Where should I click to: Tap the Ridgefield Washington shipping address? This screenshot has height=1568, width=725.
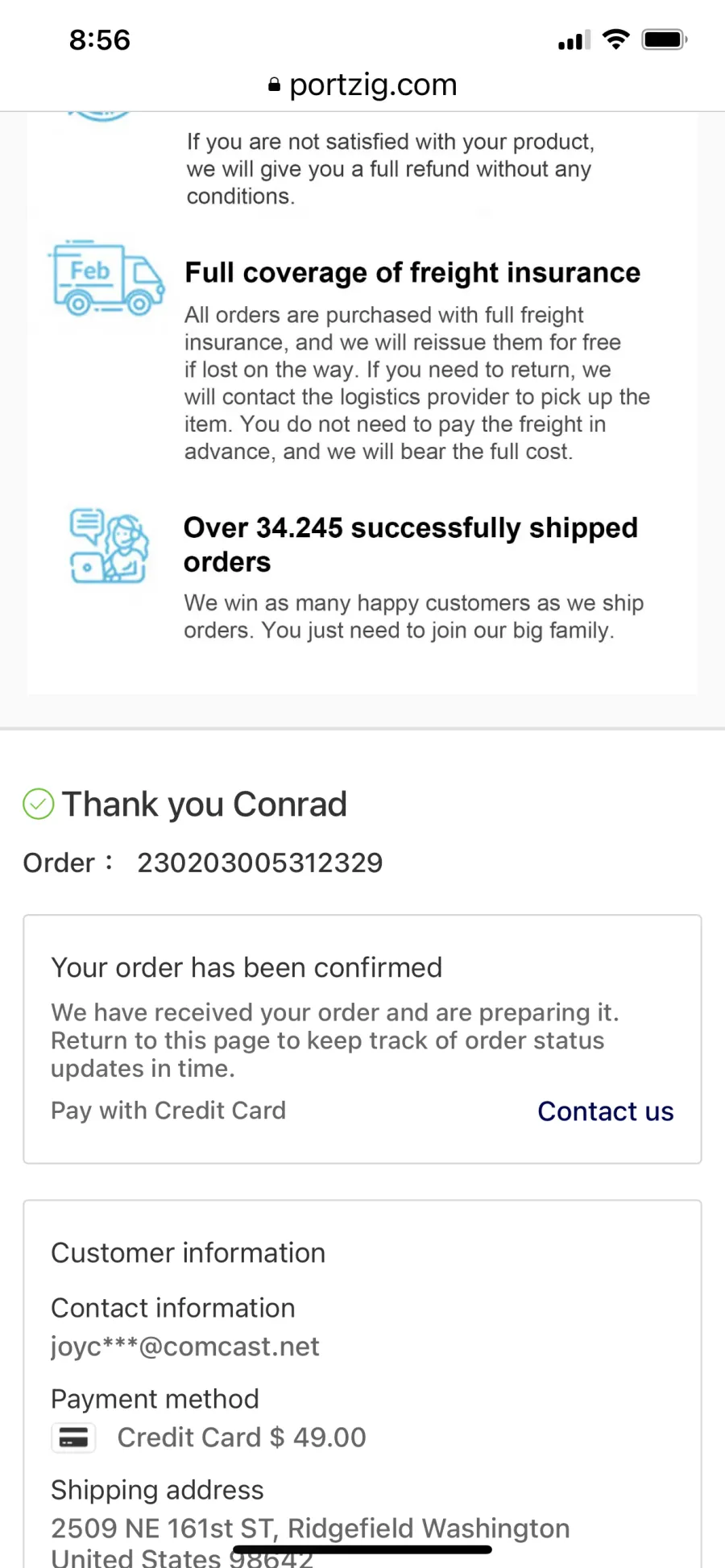tap(311, 1542)
